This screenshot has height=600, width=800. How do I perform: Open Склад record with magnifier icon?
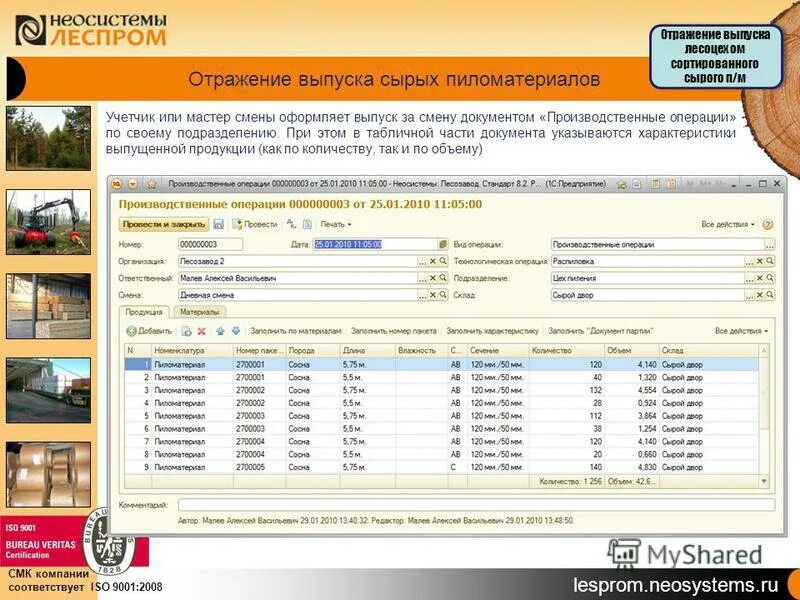769,295
